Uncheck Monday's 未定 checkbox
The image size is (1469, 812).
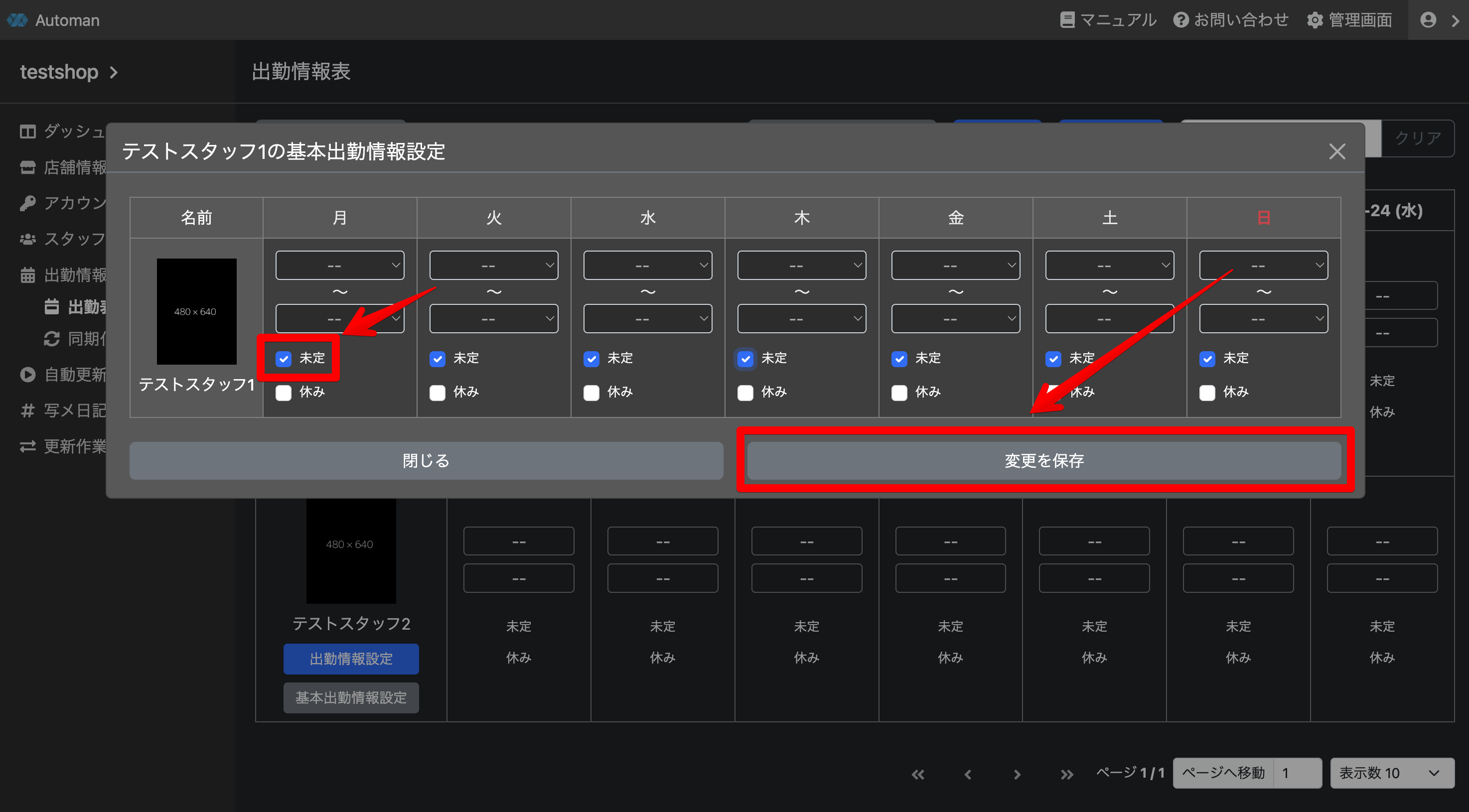click(284, 359)
